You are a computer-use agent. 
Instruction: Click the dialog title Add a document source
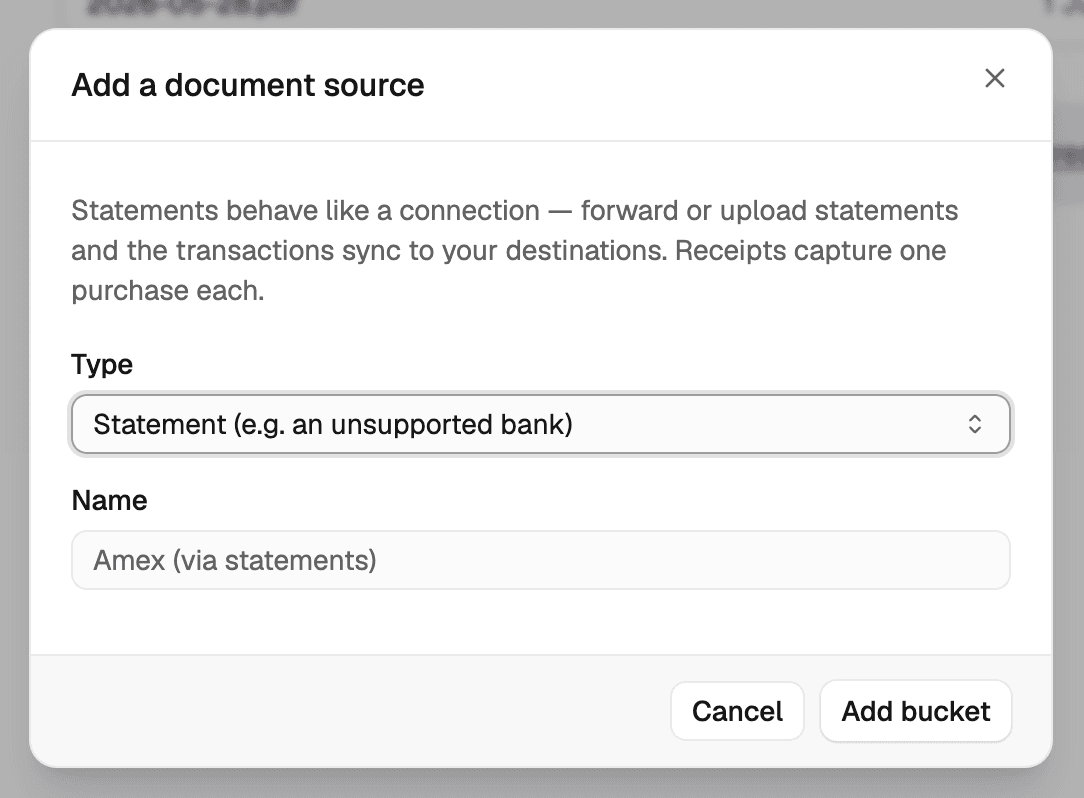click(x=247, y=85)
